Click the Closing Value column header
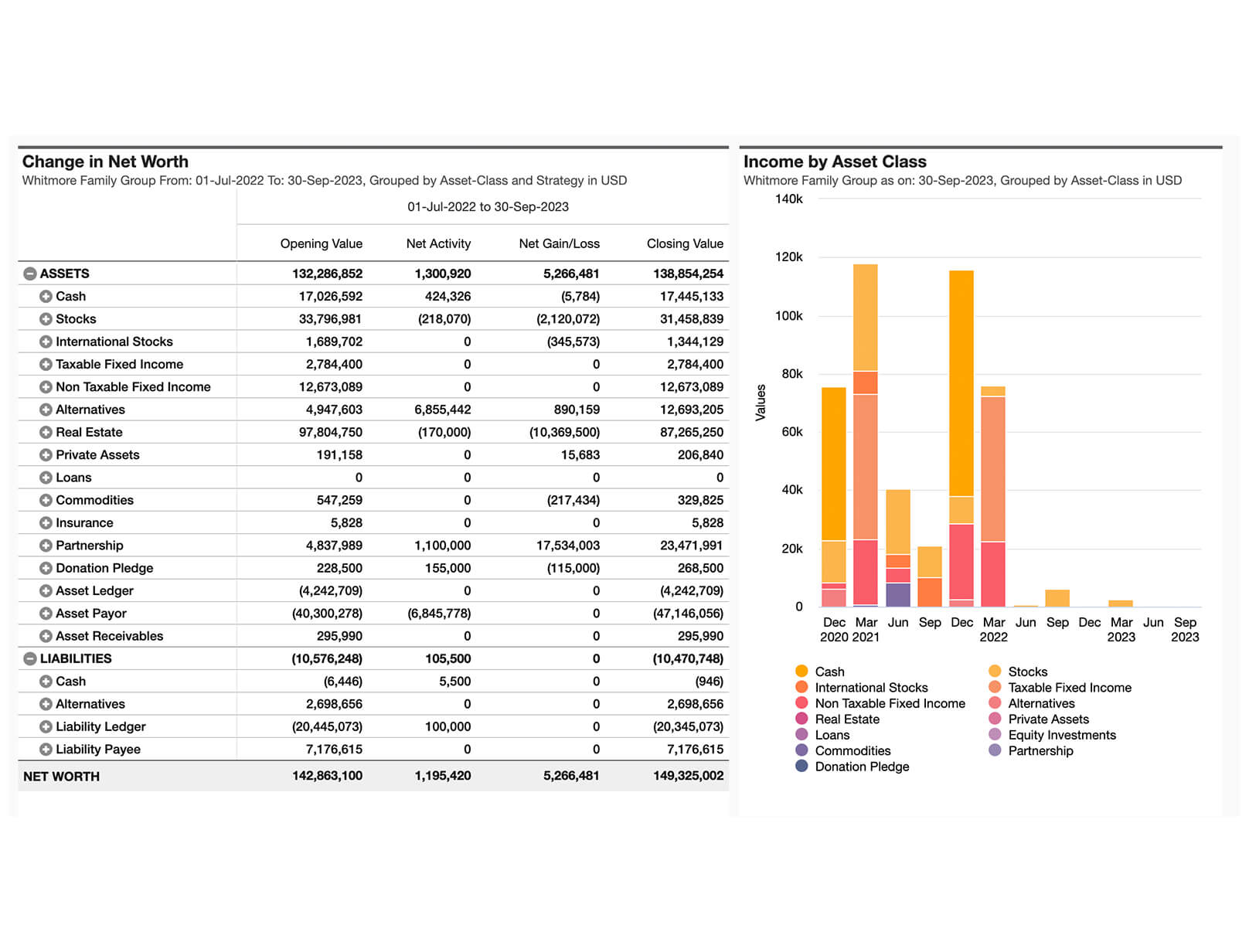 pos(685,243)
